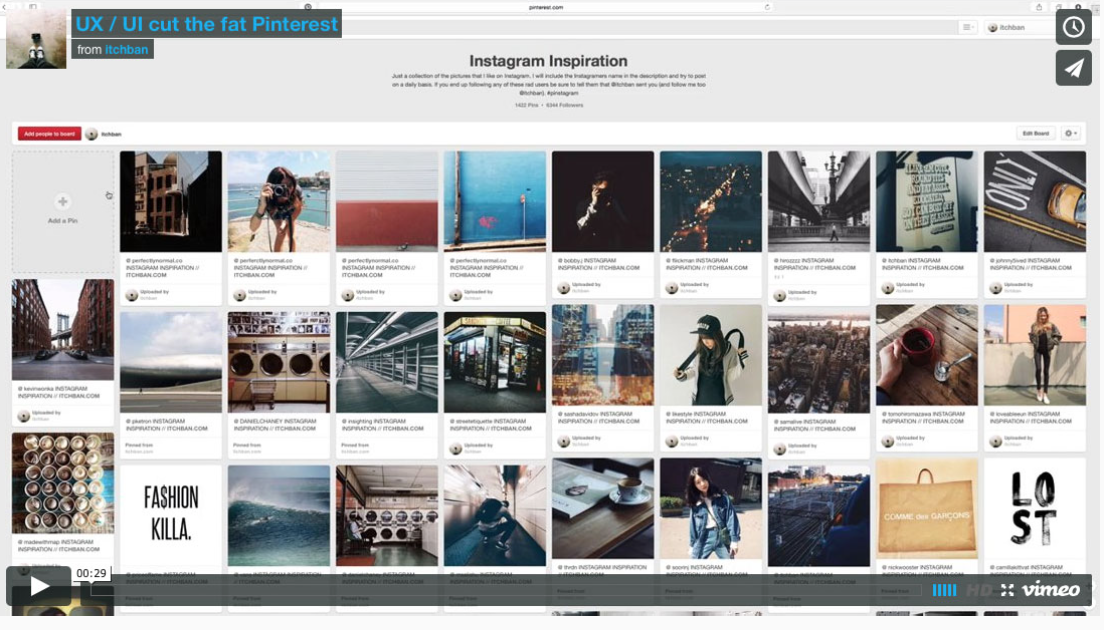Open the uploader portrait beside the title
Image resolution: width=1104 pixels, height=630 pixels.
36,39
